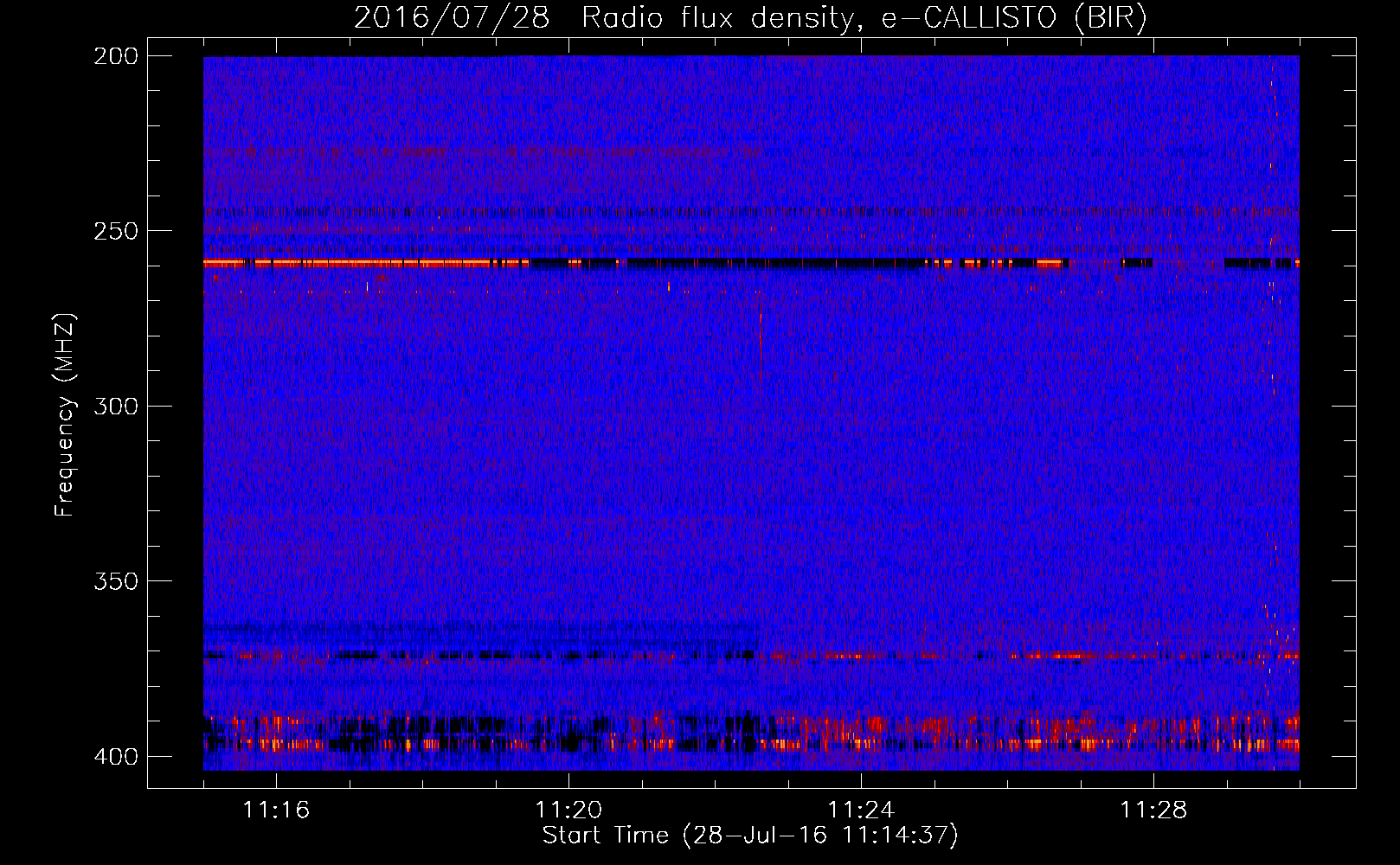Click the 11:16 time tick label
1400x865 pixels.
point(276,811)
